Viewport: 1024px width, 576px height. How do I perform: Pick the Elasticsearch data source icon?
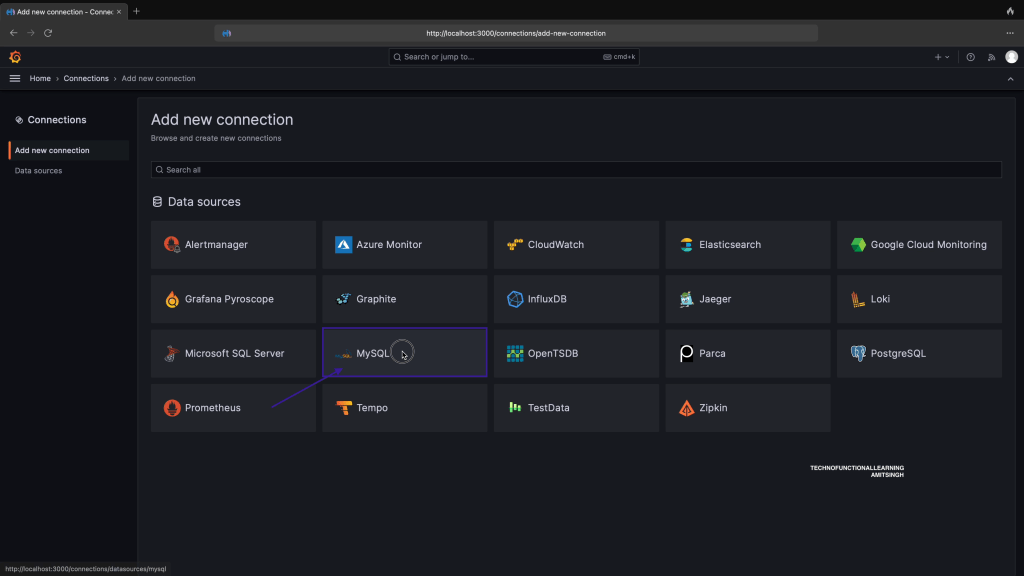[686, 245]
